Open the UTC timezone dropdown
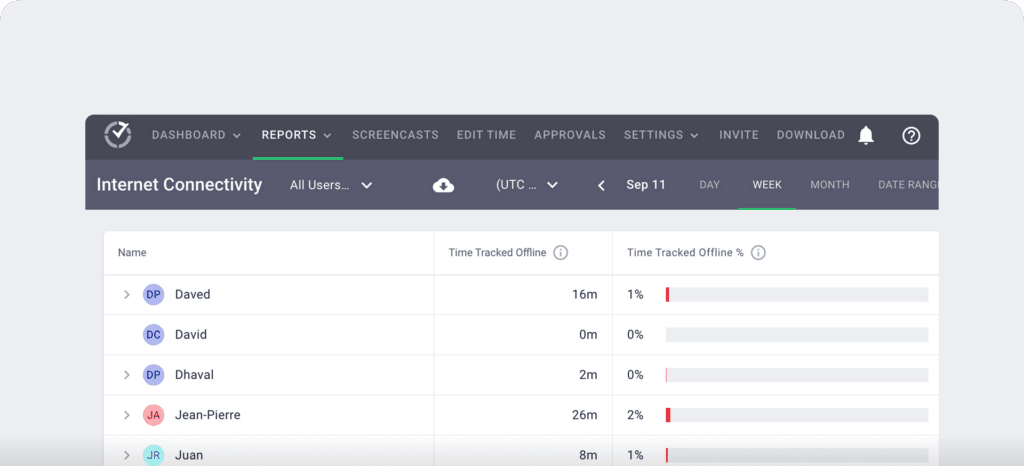1024x466 pixels. [527, 185]
